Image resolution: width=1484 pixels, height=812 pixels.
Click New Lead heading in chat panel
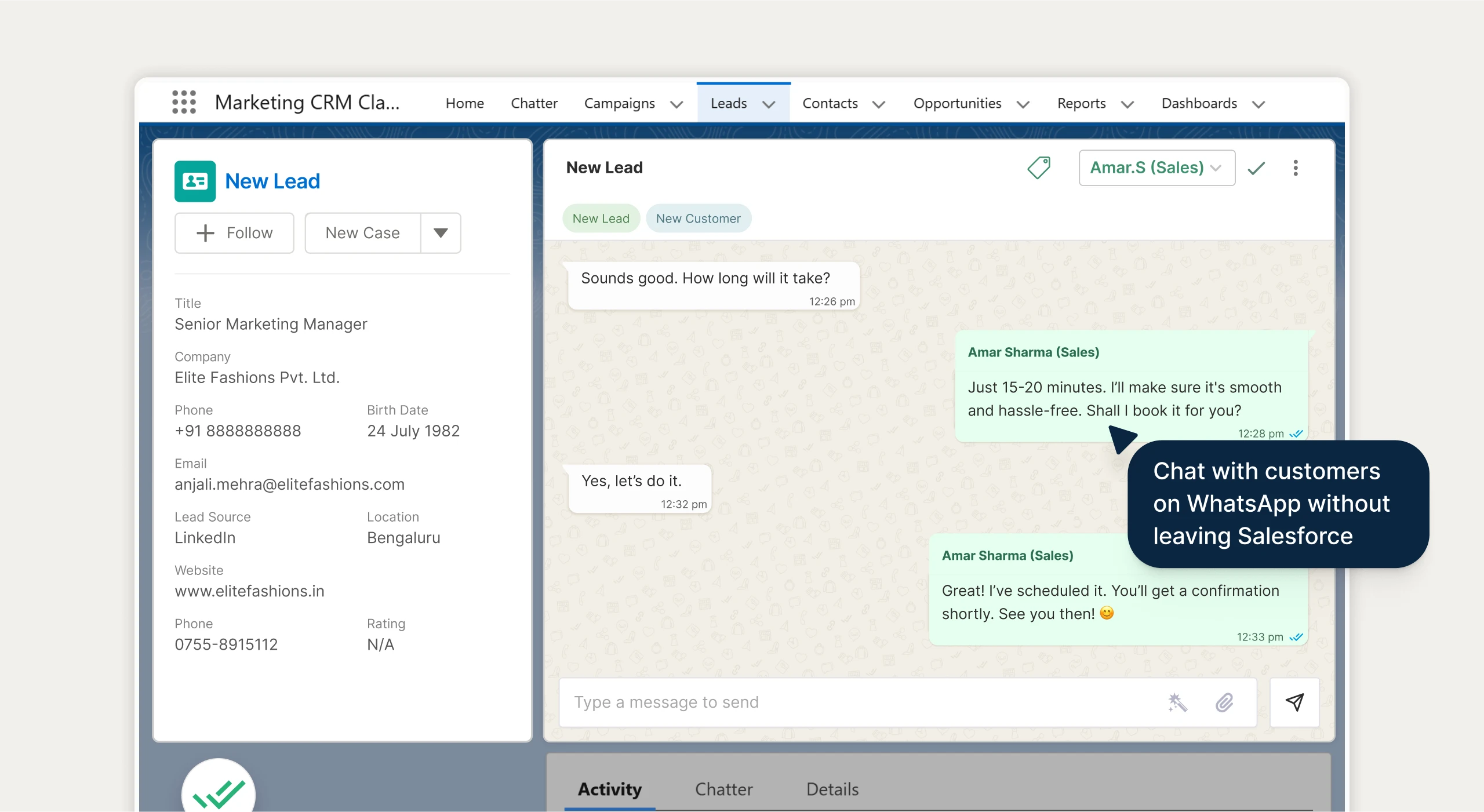coord(604,168)
